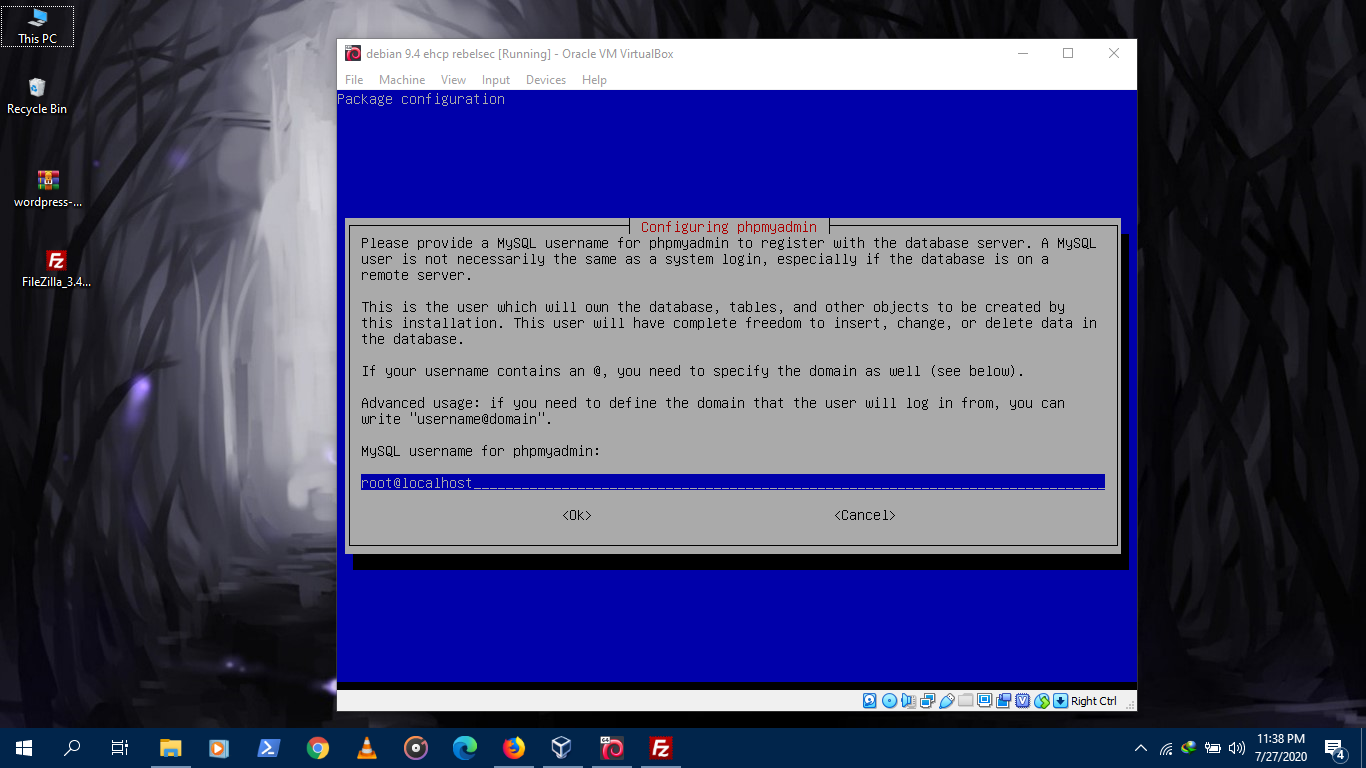This screenshot has width=1366, height=768.
Task: Open the VirtualBox File menu
Action: (x=354, y=80)
